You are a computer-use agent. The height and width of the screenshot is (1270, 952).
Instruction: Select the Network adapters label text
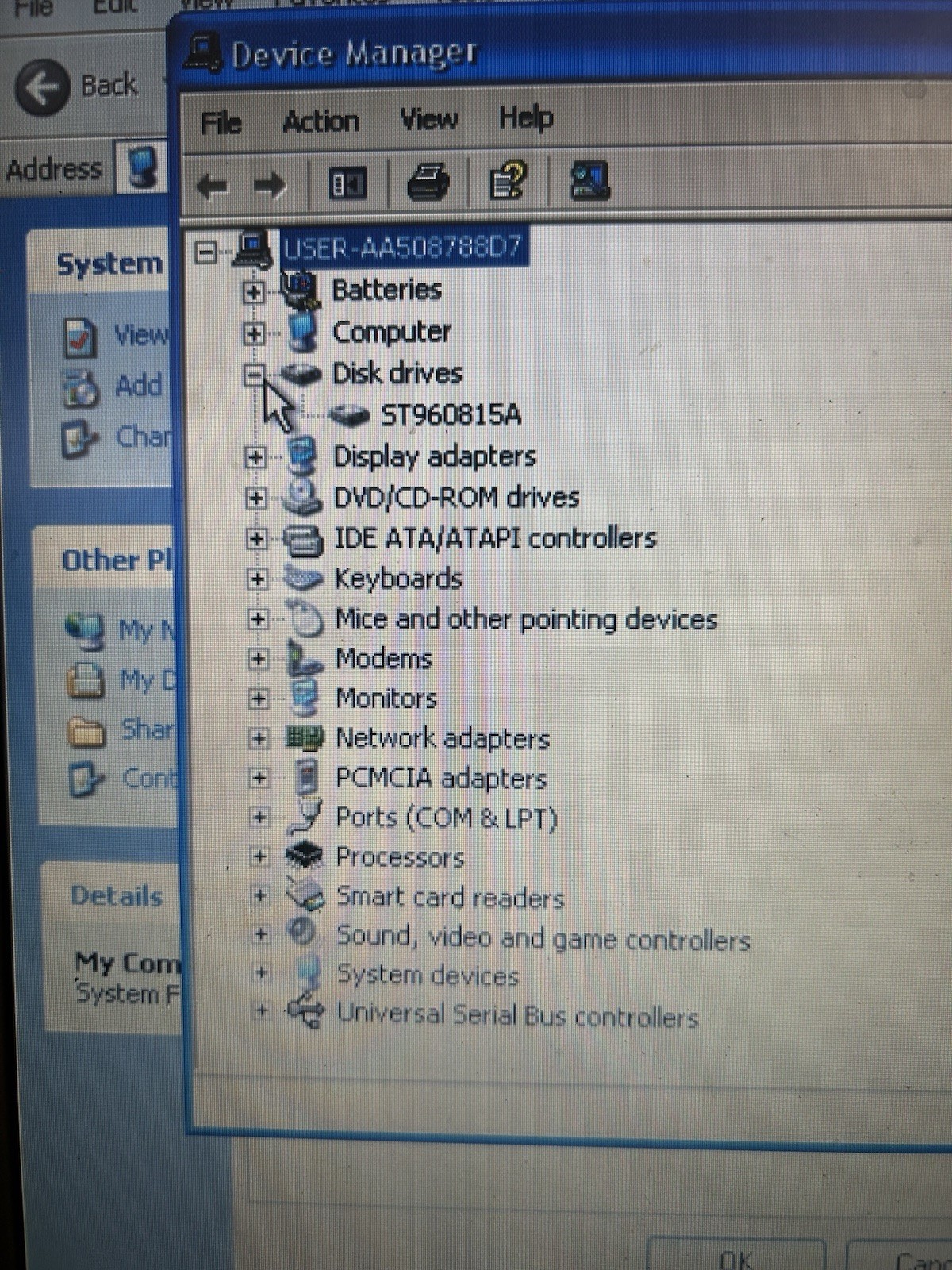click(x=443, y=738)
